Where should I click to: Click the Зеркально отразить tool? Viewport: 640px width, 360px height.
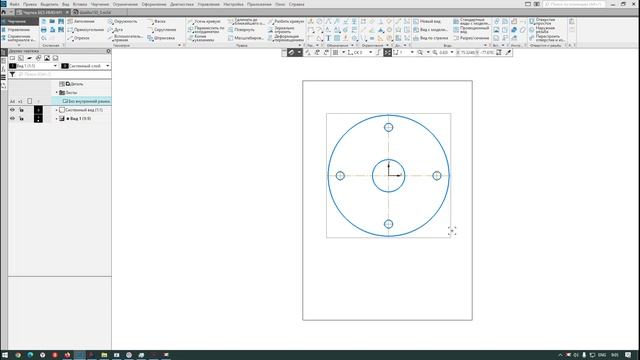point(281,30)
